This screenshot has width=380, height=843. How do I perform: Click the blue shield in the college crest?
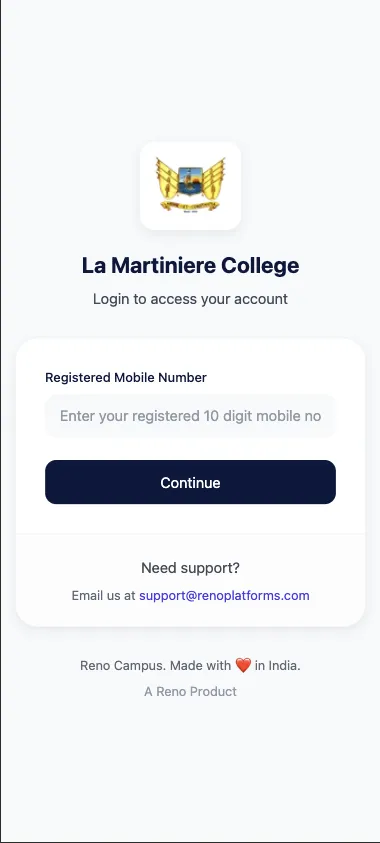[x=190, y=181]
